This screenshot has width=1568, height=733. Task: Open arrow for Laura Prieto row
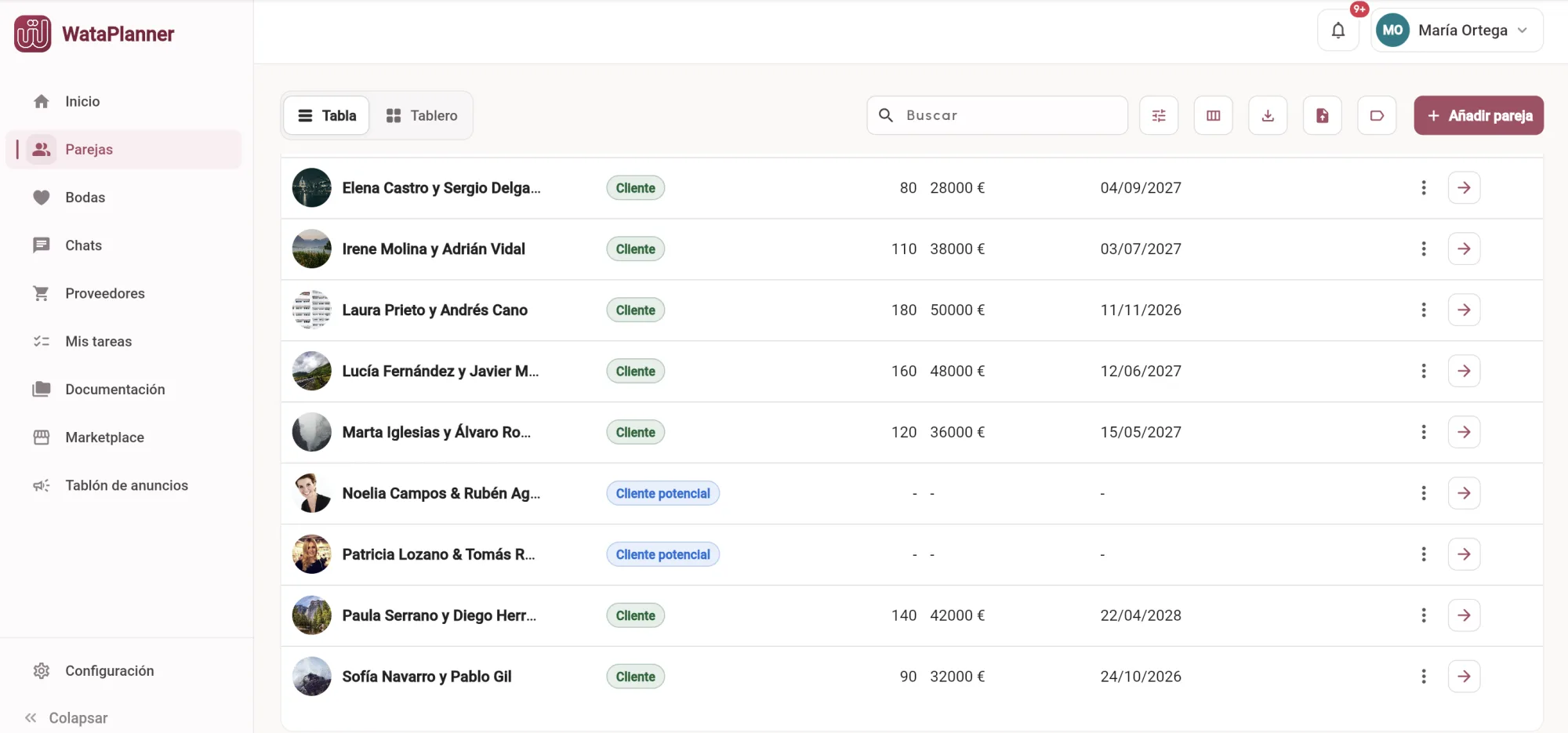(x=1464, y=310)
